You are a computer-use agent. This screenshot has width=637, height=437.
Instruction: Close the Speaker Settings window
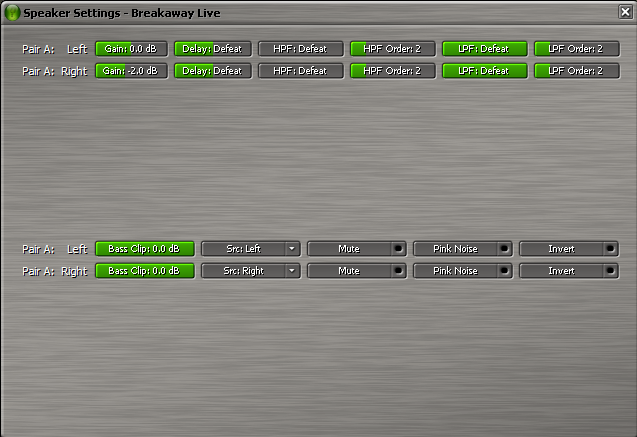[625, 12]
